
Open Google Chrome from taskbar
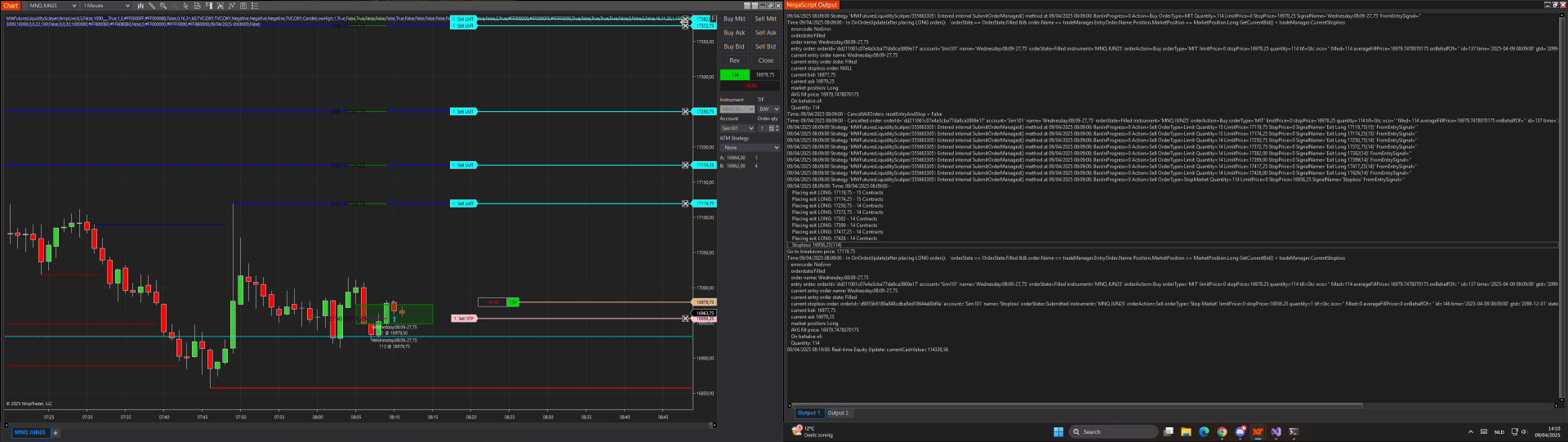point(1222,431)
